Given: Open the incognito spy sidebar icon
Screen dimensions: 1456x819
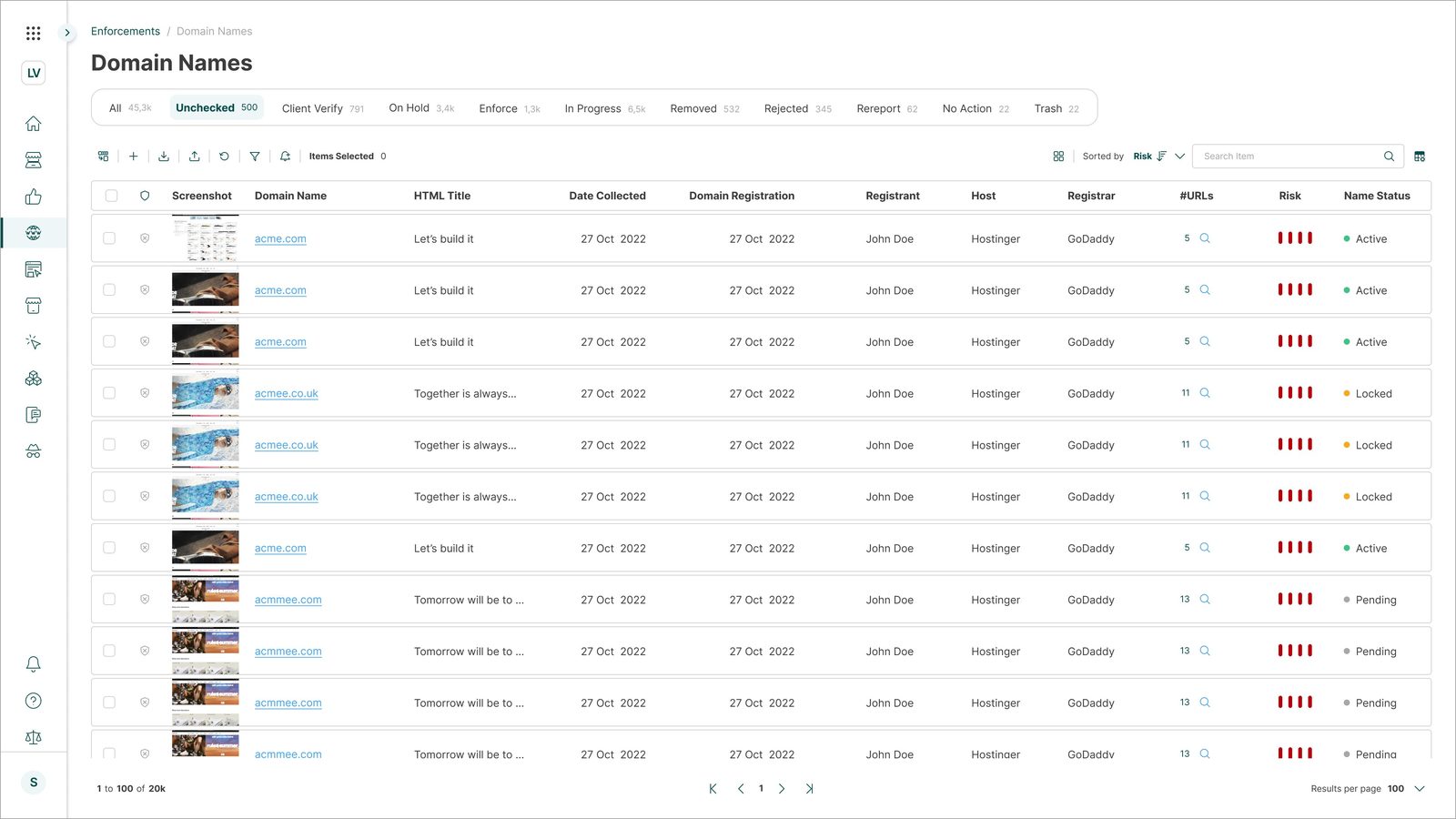Looking at the screenshot, I should (34, 451).
